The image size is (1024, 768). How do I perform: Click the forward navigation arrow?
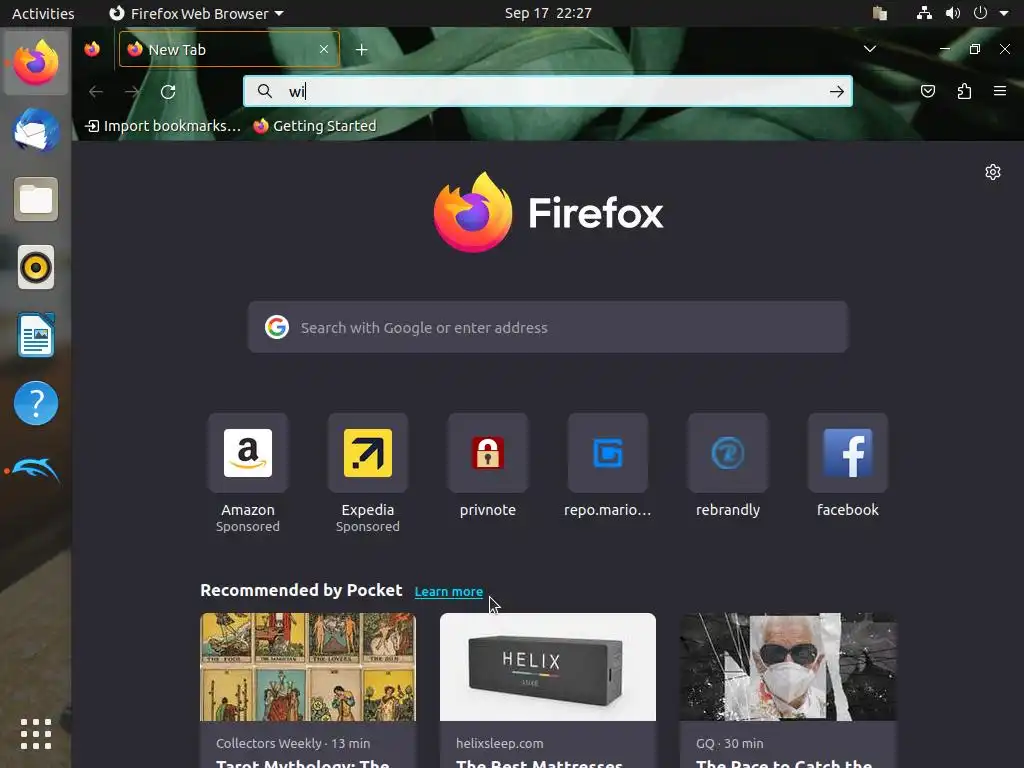click(133, 92)
